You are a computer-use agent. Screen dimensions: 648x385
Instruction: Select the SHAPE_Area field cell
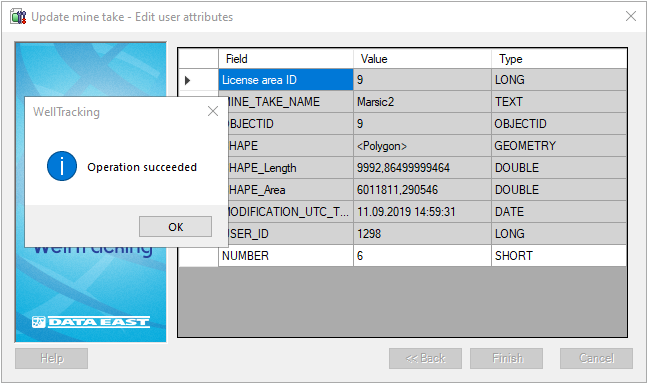pos(291,190)
